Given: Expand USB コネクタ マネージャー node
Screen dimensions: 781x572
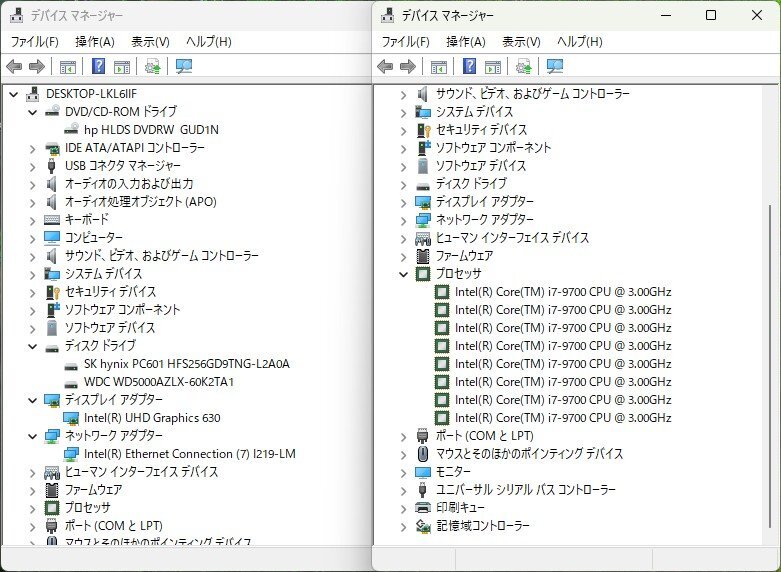Looking at the screenshot, I should tap(33, 166).
